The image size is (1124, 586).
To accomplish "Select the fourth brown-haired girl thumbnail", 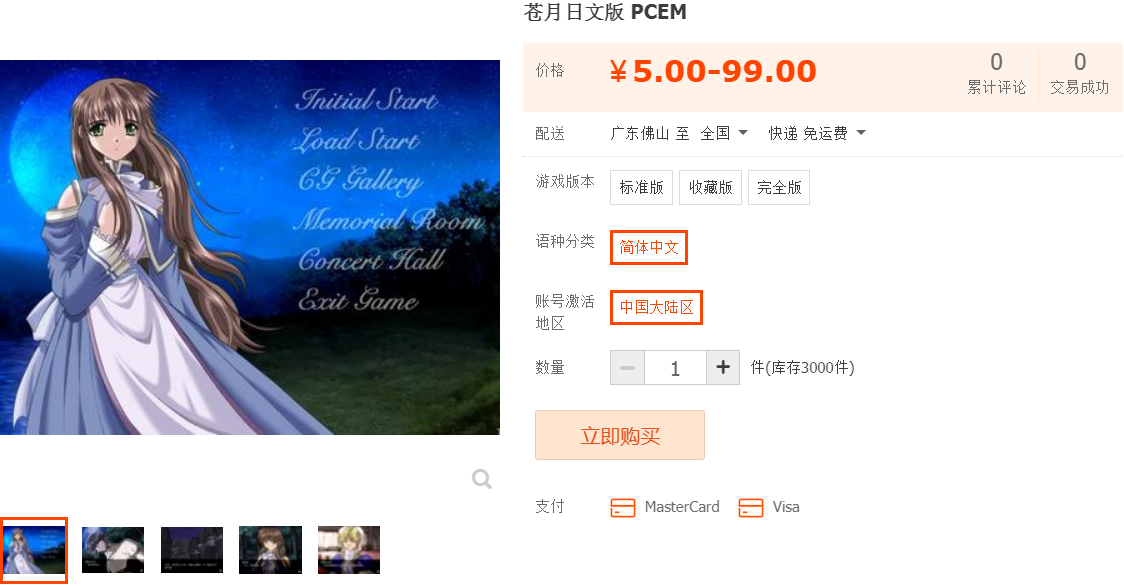I will coord(270,550).
